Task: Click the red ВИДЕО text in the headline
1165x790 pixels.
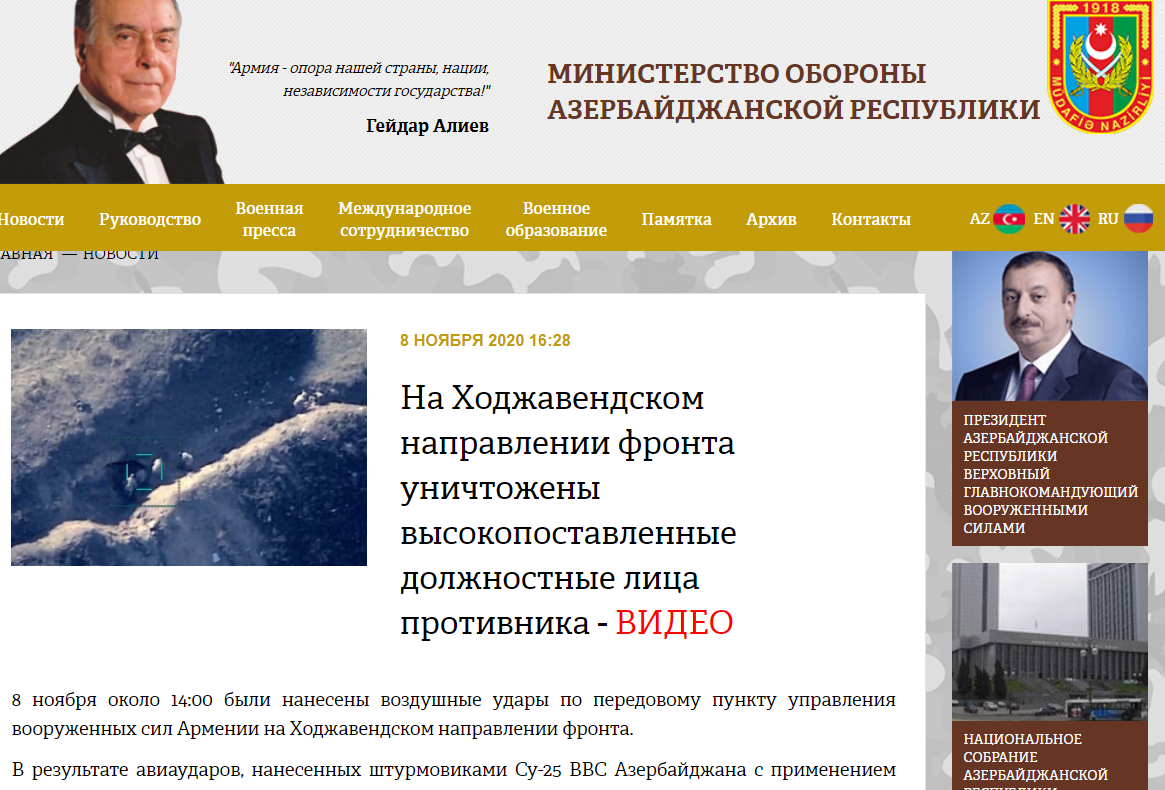Action: (674, 622)
